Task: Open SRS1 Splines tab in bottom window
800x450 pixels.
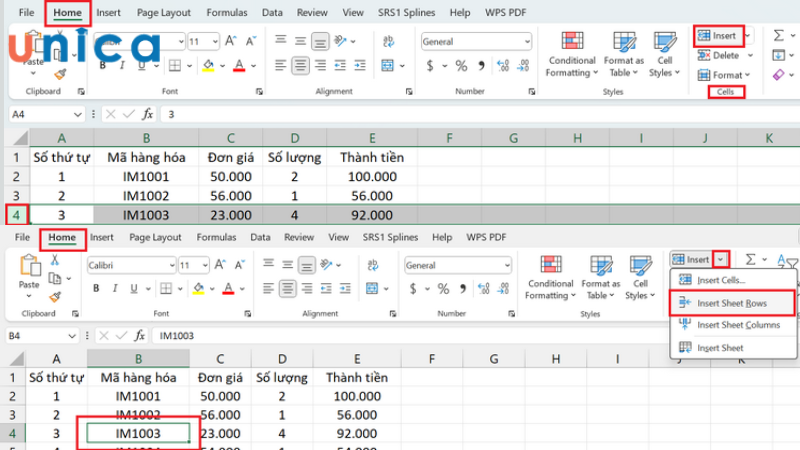Action: point(390,237)
